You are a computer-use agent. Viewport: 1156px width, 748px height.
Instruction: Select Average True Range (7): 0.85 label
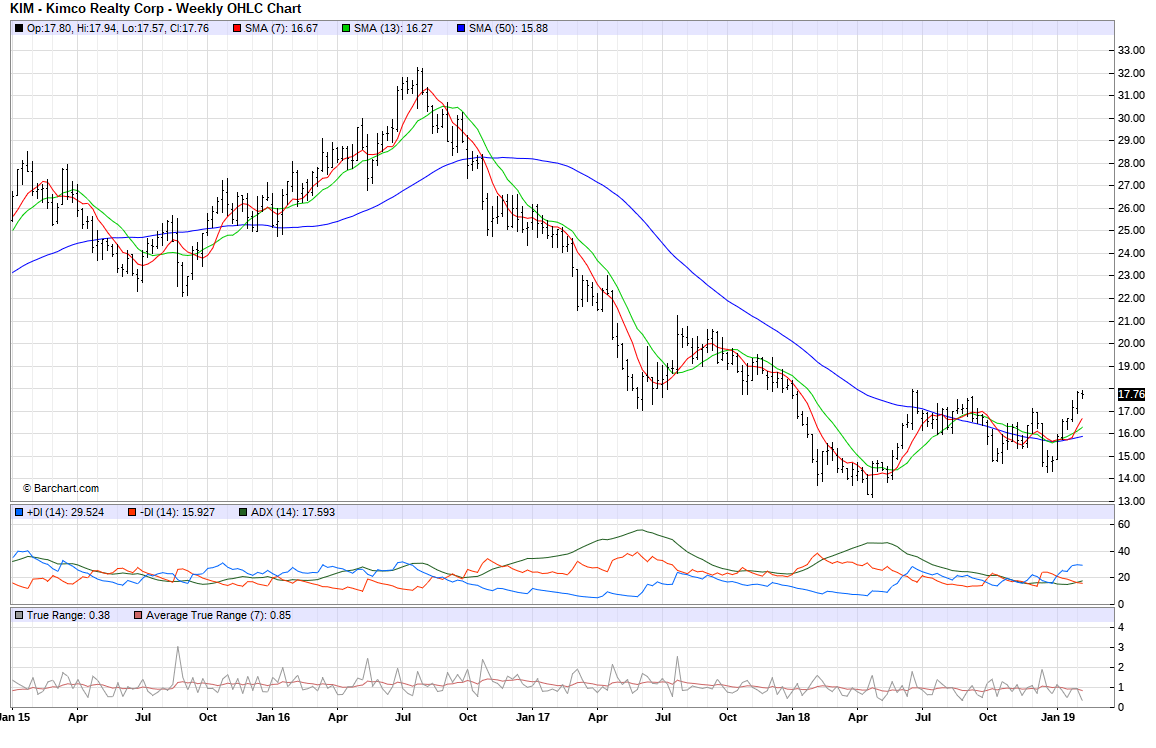pos(218,615)
